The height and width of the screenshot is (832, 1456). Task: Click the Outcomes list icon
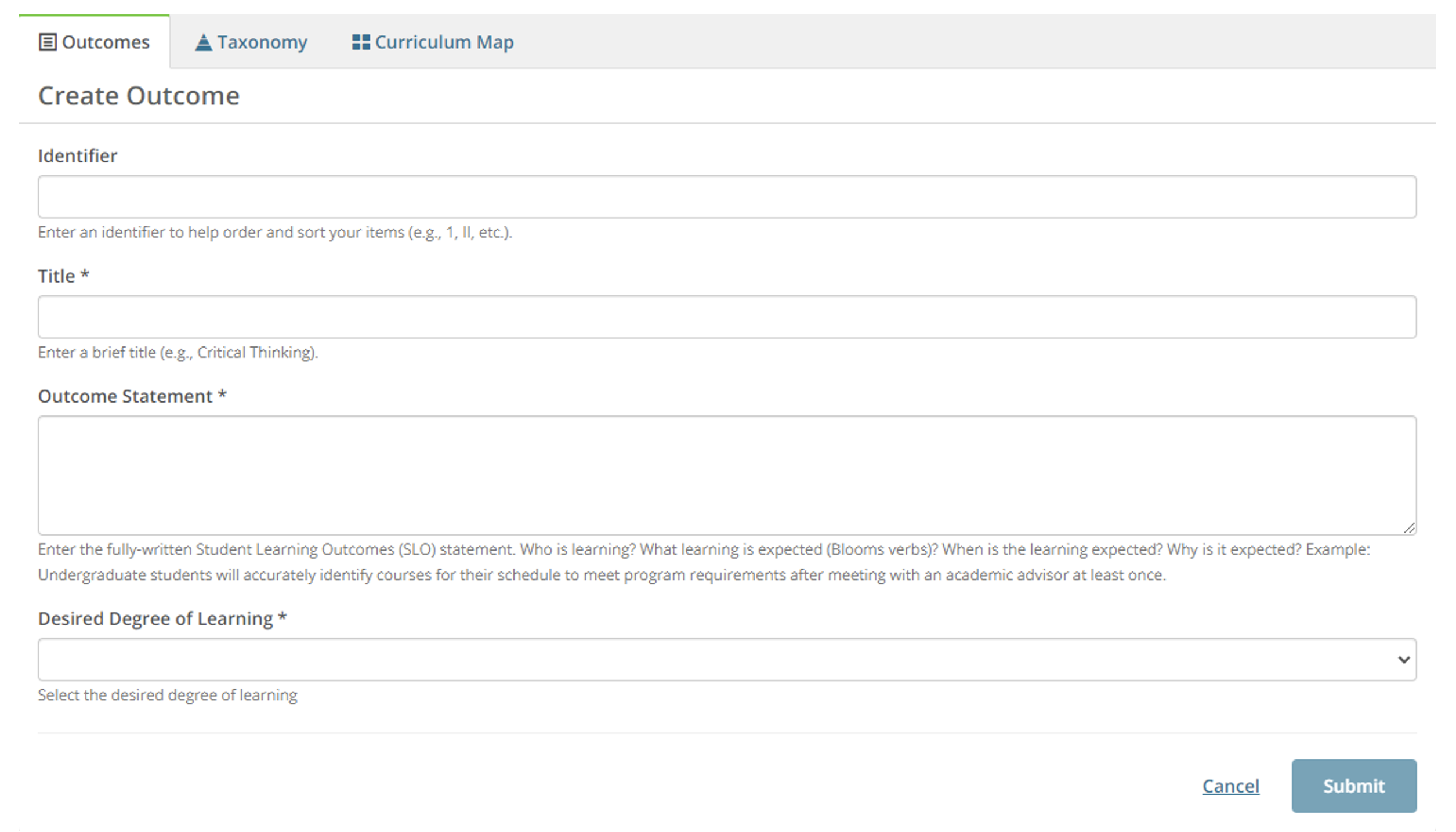[48, 42]
